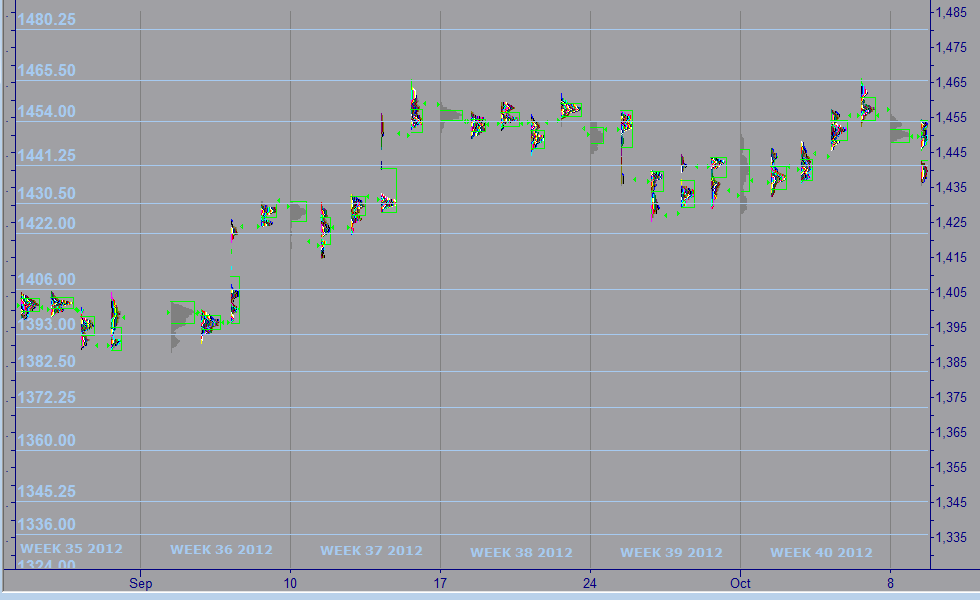The image size is (980, 600).
Task: Select the 1465.50 horizontal level label
Action: (x=44, y=71)
